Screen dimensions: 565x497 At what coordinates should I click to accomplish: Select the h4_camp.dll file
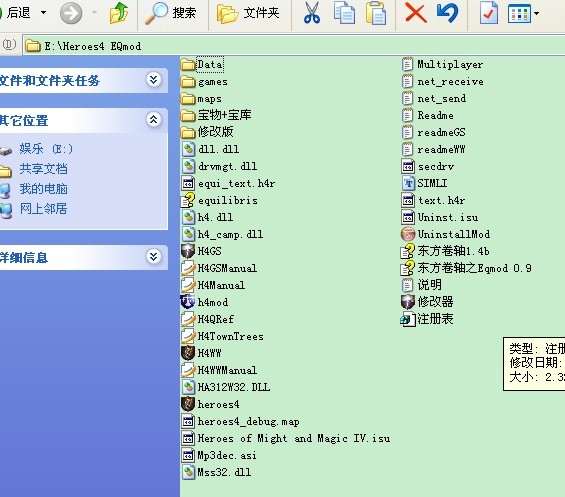point(222,234)
